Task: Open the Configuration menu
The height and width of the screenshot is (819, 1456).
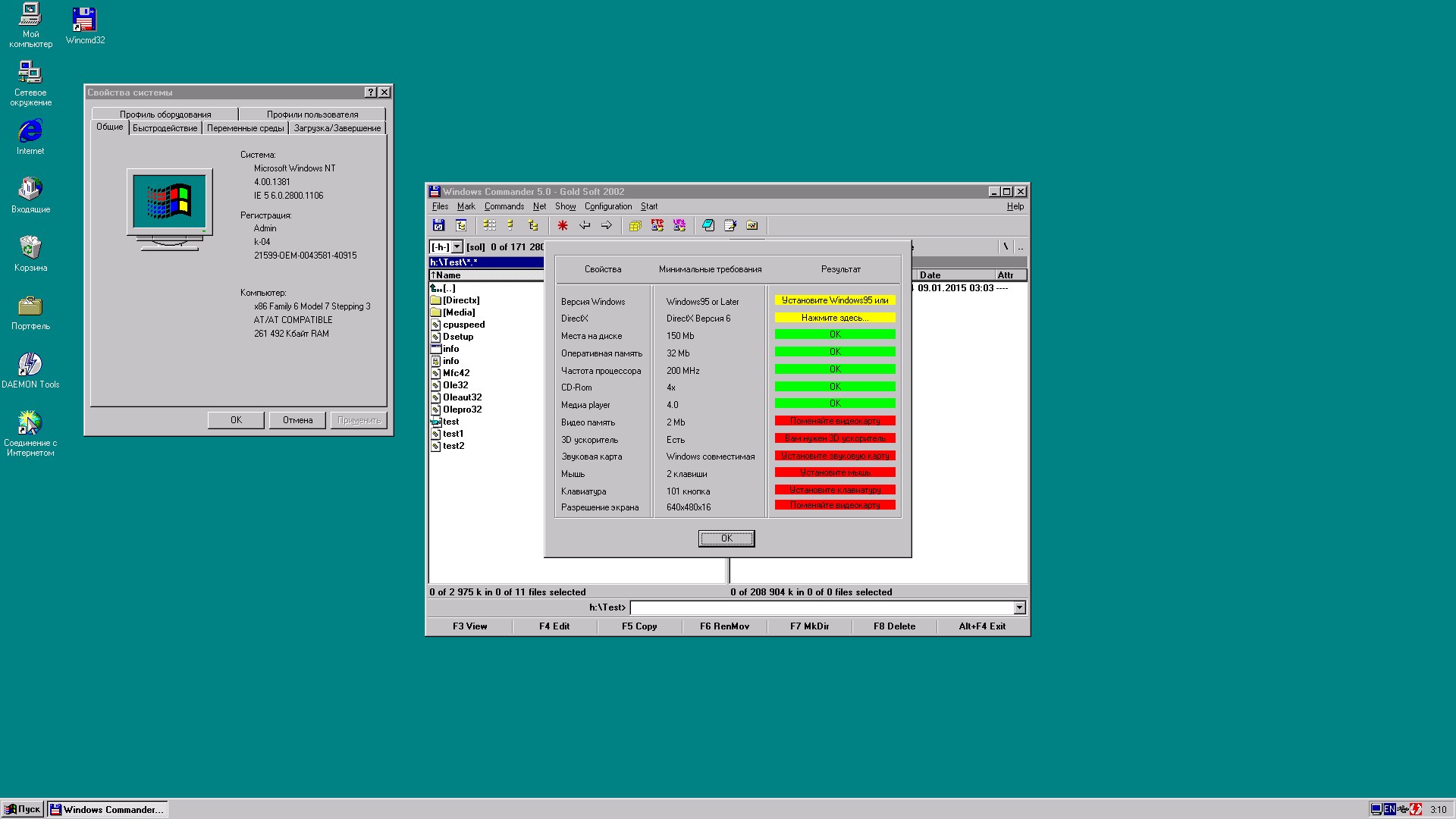Action: [x=607, y=206]
